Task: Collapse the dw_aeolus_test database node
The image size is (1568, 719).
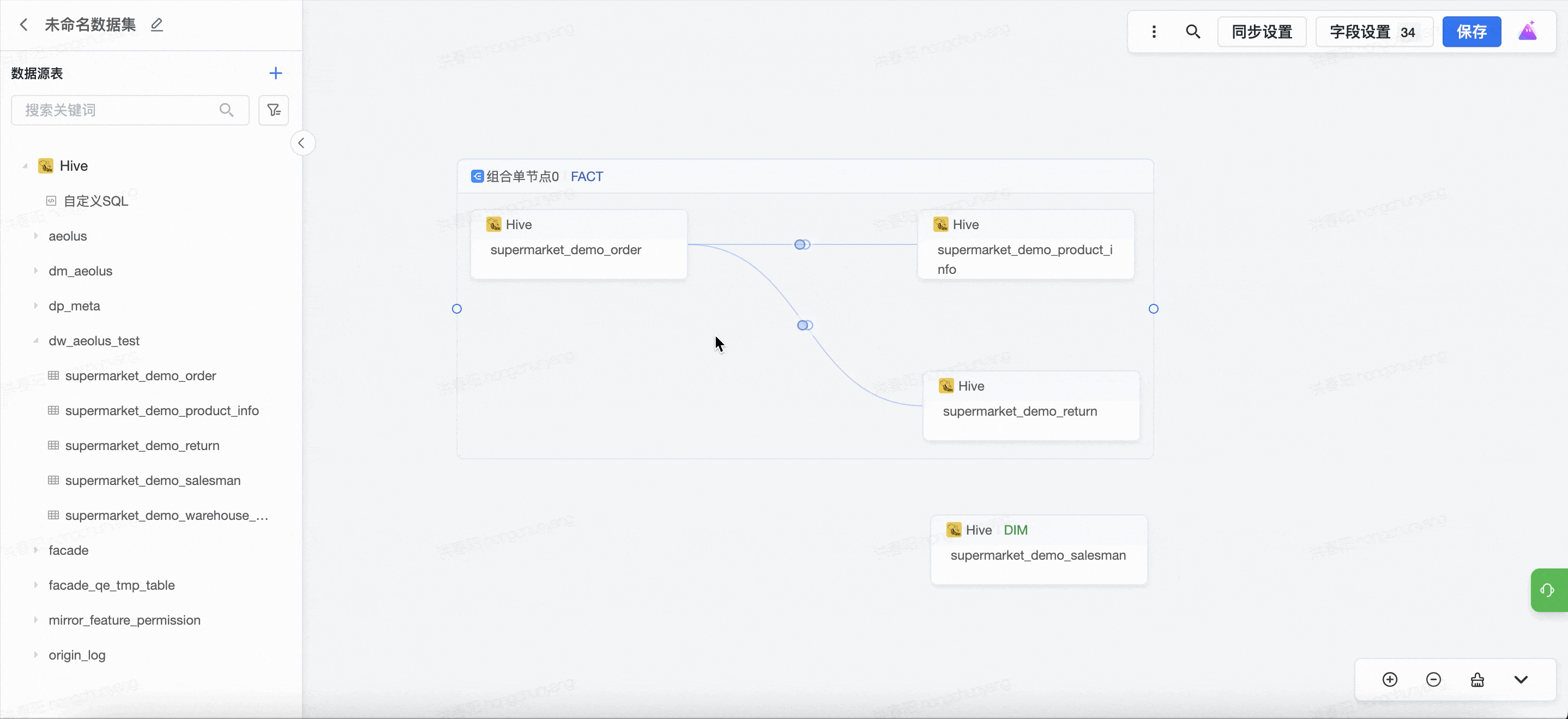Action: click(36, 341)
